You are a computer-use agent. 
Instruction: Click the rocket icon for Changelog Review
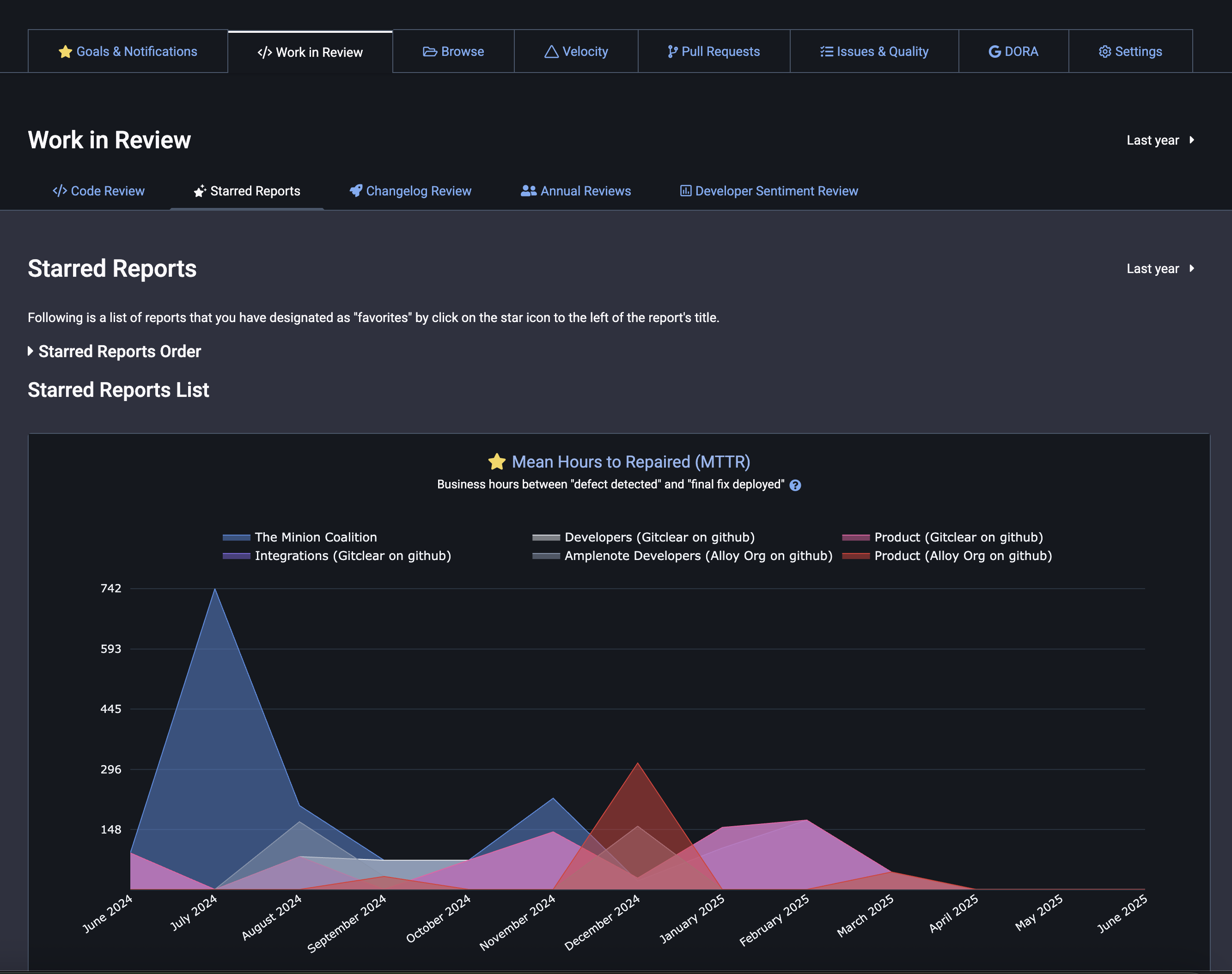click(356, 191)
